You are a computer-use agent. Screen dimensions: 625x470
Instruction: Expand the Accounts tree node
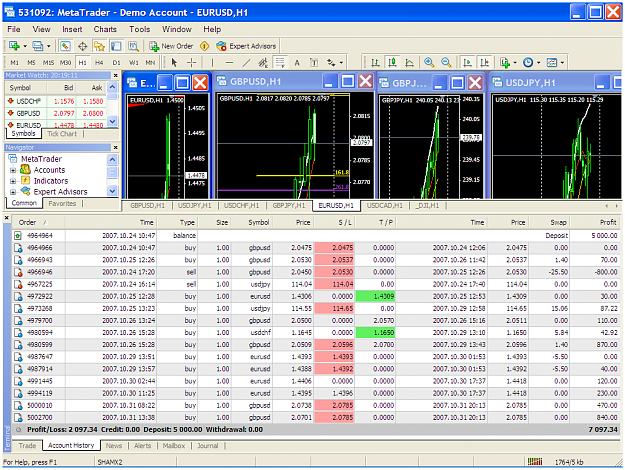click(x=13, y=171)
